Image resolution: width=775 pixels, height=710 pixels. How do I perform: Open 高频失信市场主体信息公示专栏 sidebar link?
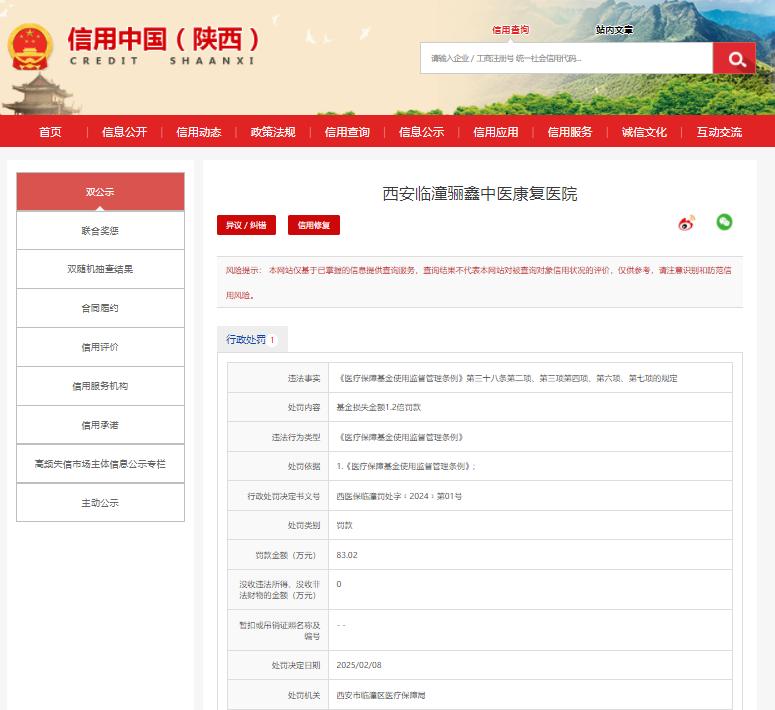click(100, 464)
